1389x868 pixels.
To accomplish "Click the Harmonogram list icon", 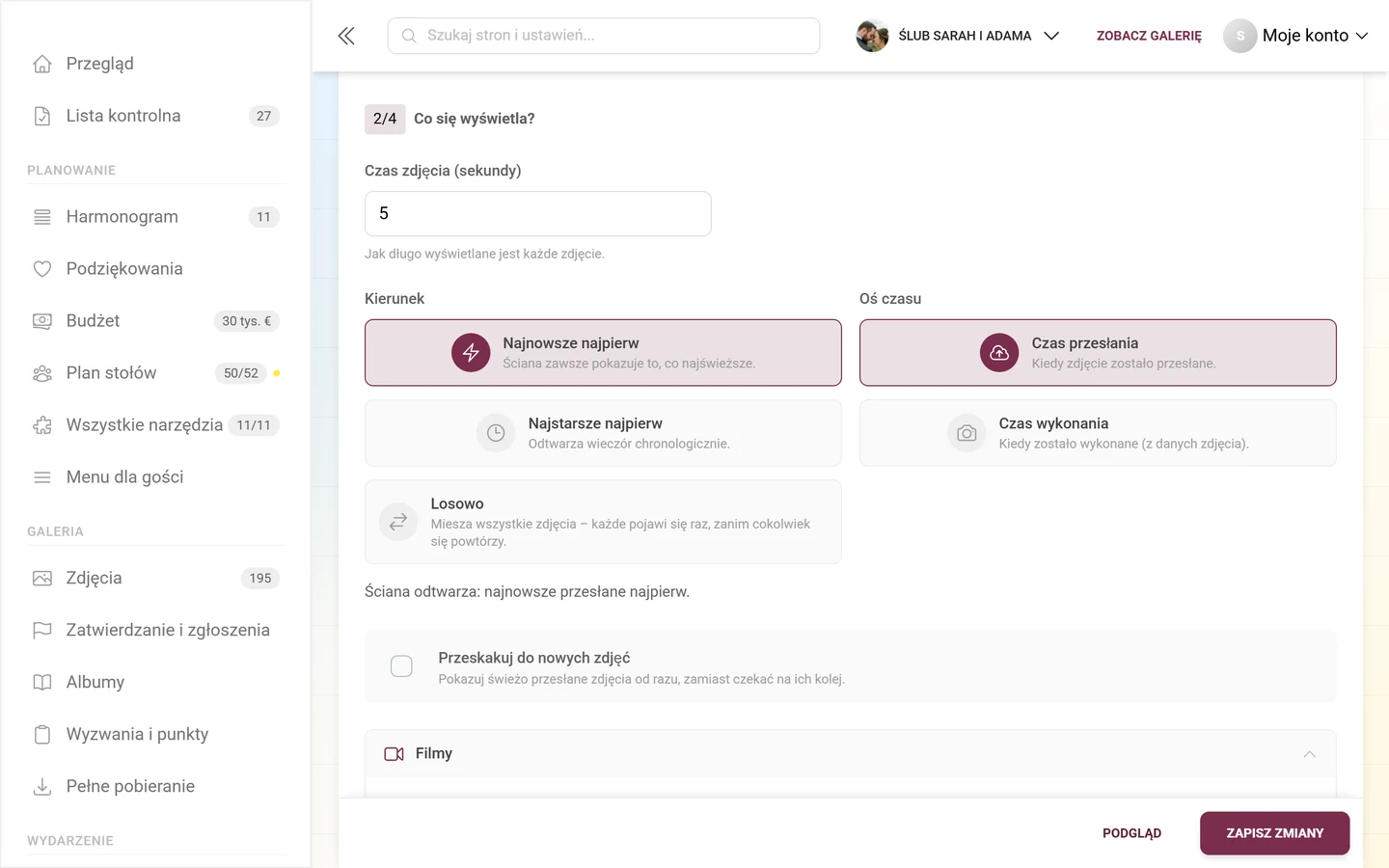I will (42, 217).
